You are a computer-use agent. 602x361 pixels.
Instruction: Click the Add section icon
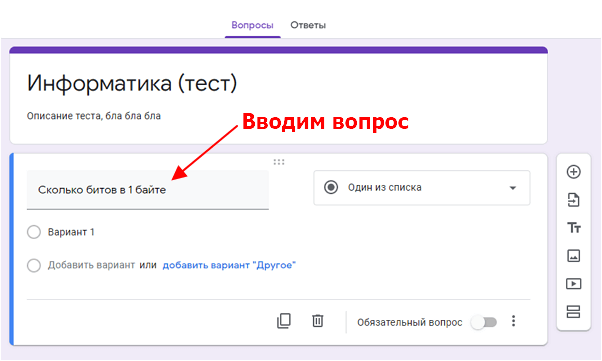pos(573,311)
